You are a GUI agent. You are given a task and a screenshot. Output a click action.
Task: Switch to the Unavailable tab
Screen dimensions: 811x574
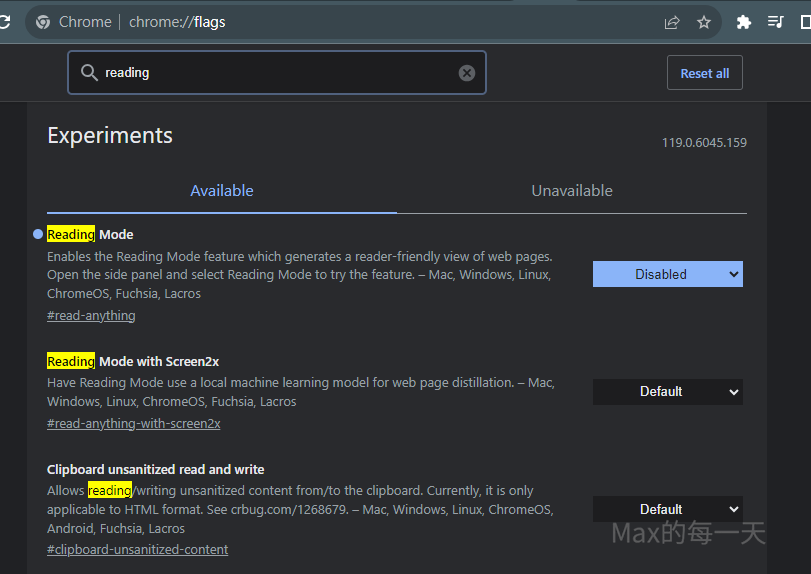pos(572,191)
